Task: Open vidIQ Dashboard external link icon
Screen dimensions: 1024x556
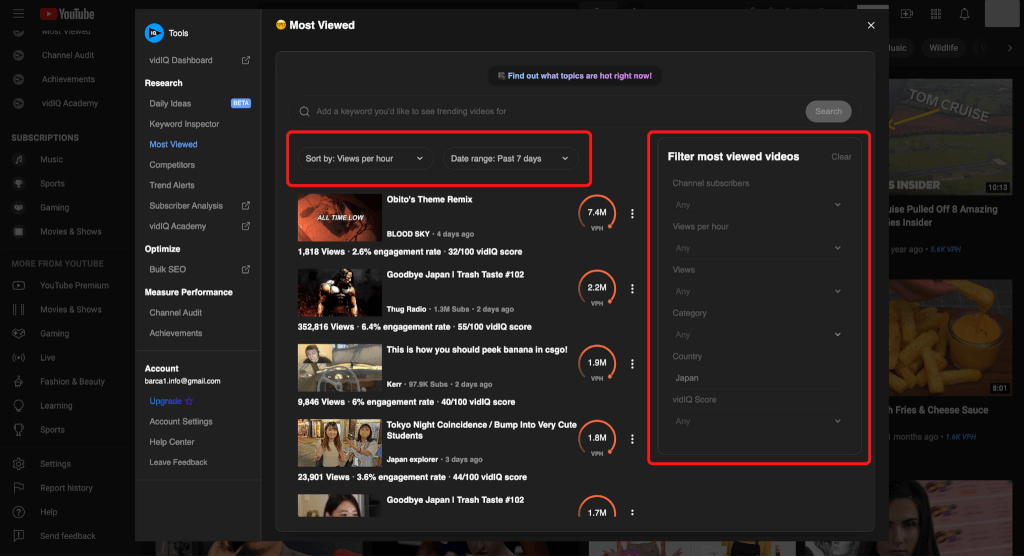Action: coord(246,61)
